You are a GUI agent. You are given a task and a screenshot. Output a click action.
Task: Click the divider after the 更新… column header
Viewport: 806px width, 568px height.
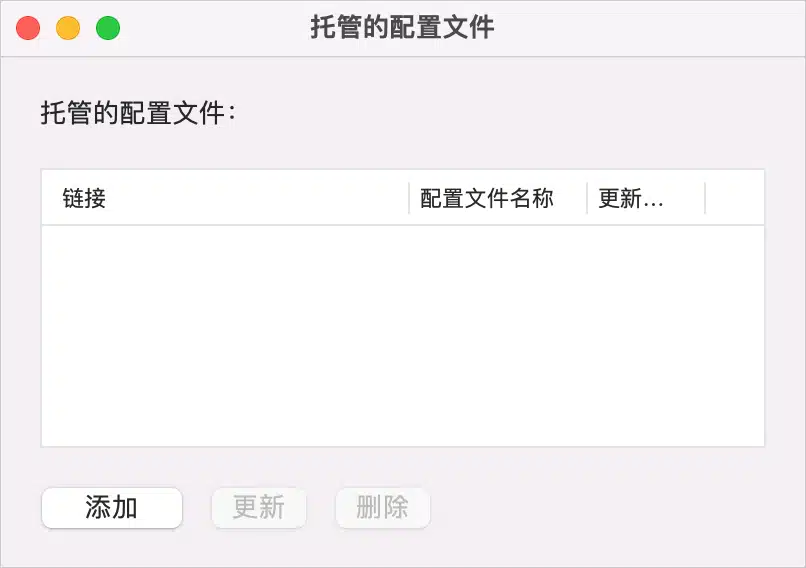pos(705,198)
